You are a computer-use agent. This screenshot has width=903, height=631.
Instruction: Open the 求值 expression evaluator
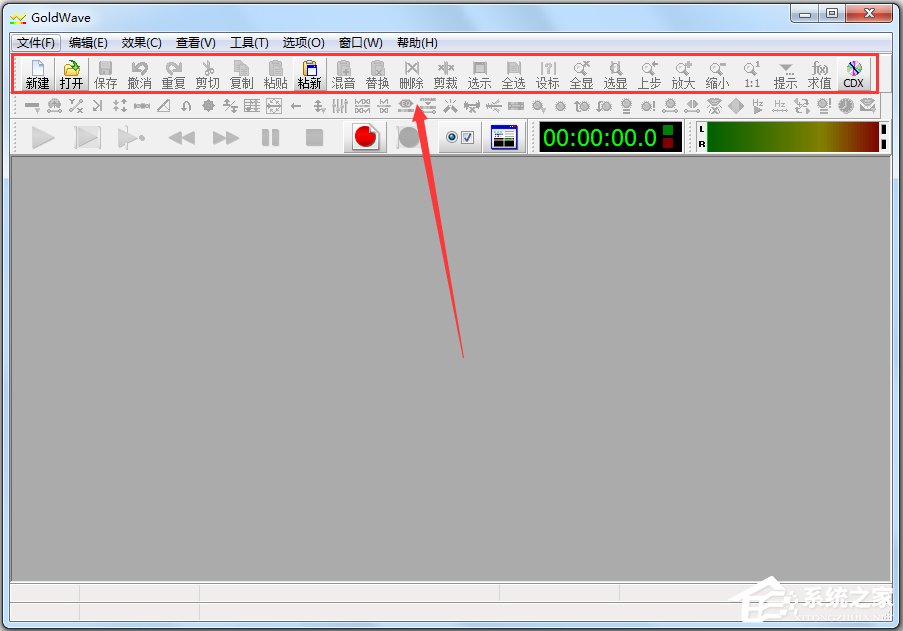click(x=819, y=74)
